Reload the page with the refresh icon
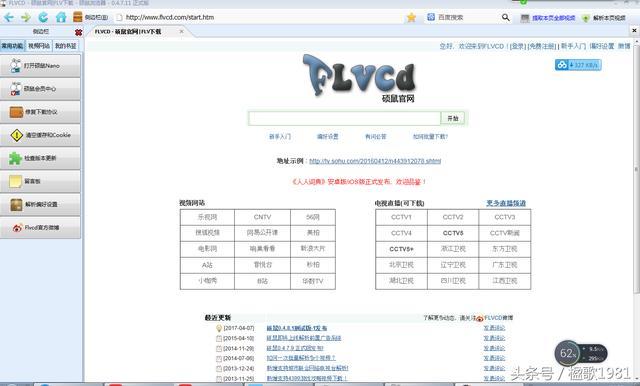The width and height of the screenshot is (640, 386). coord(43,17)
